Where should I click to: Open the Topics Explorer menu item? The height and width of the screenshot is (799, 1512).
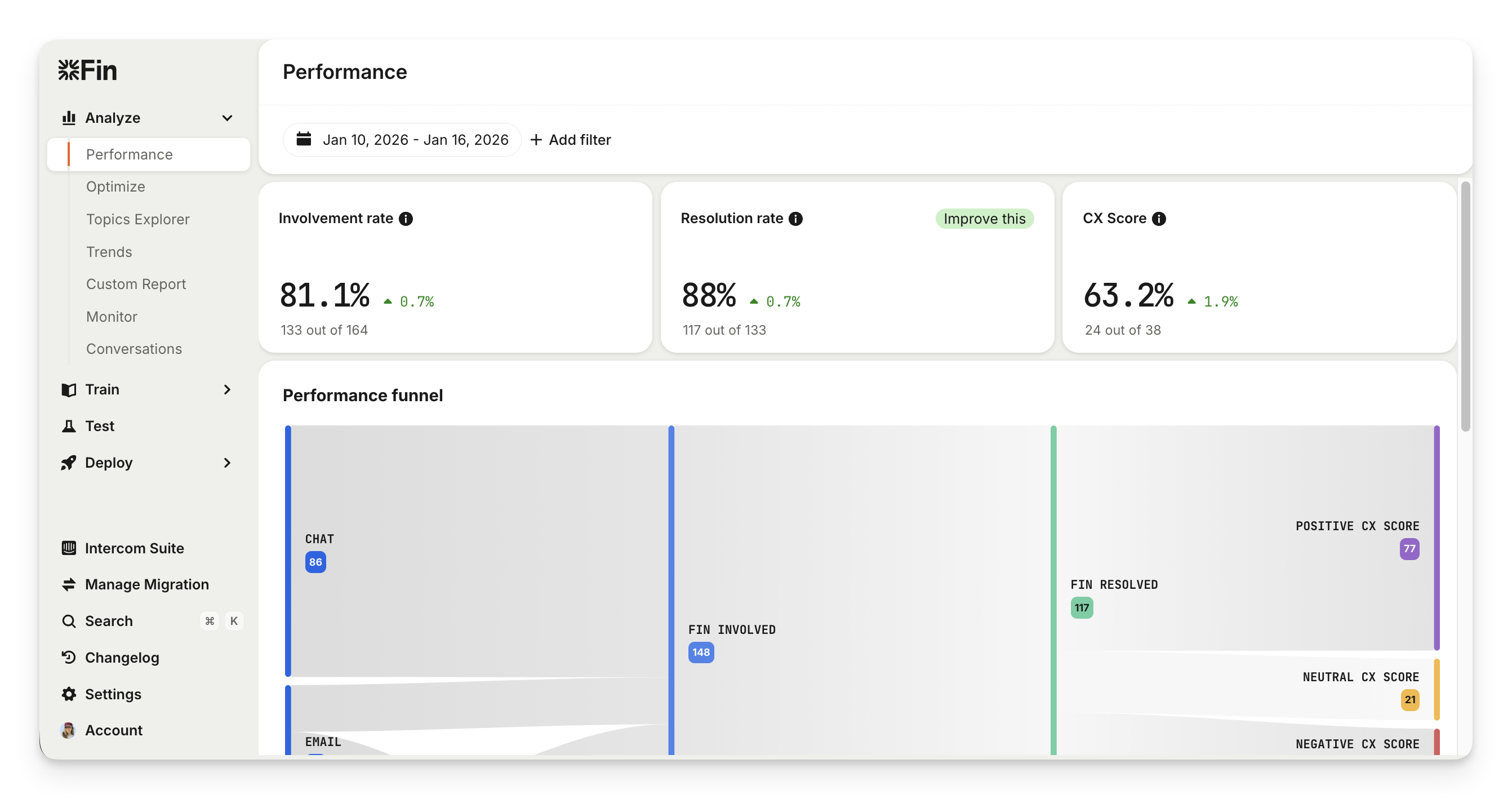click(137, 219)
